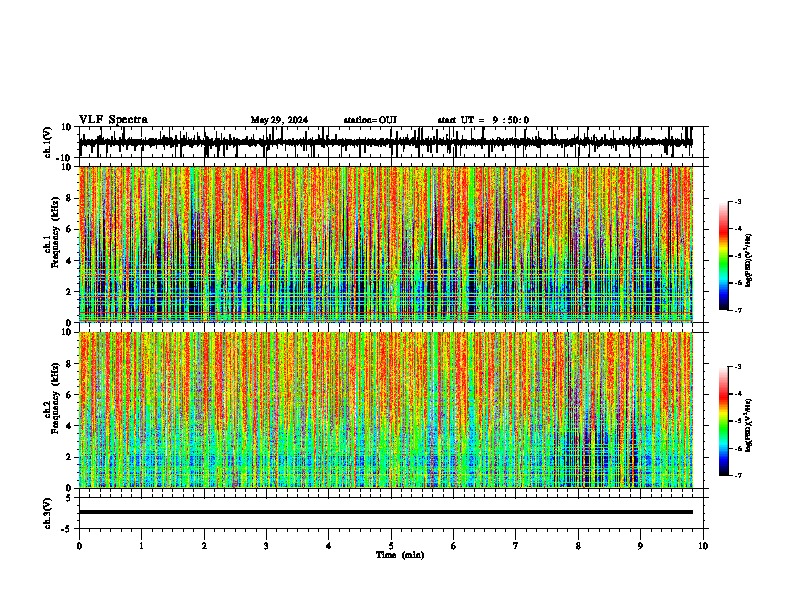Click the '4' kHz tick on ch.2 axis

coord(69,426)
